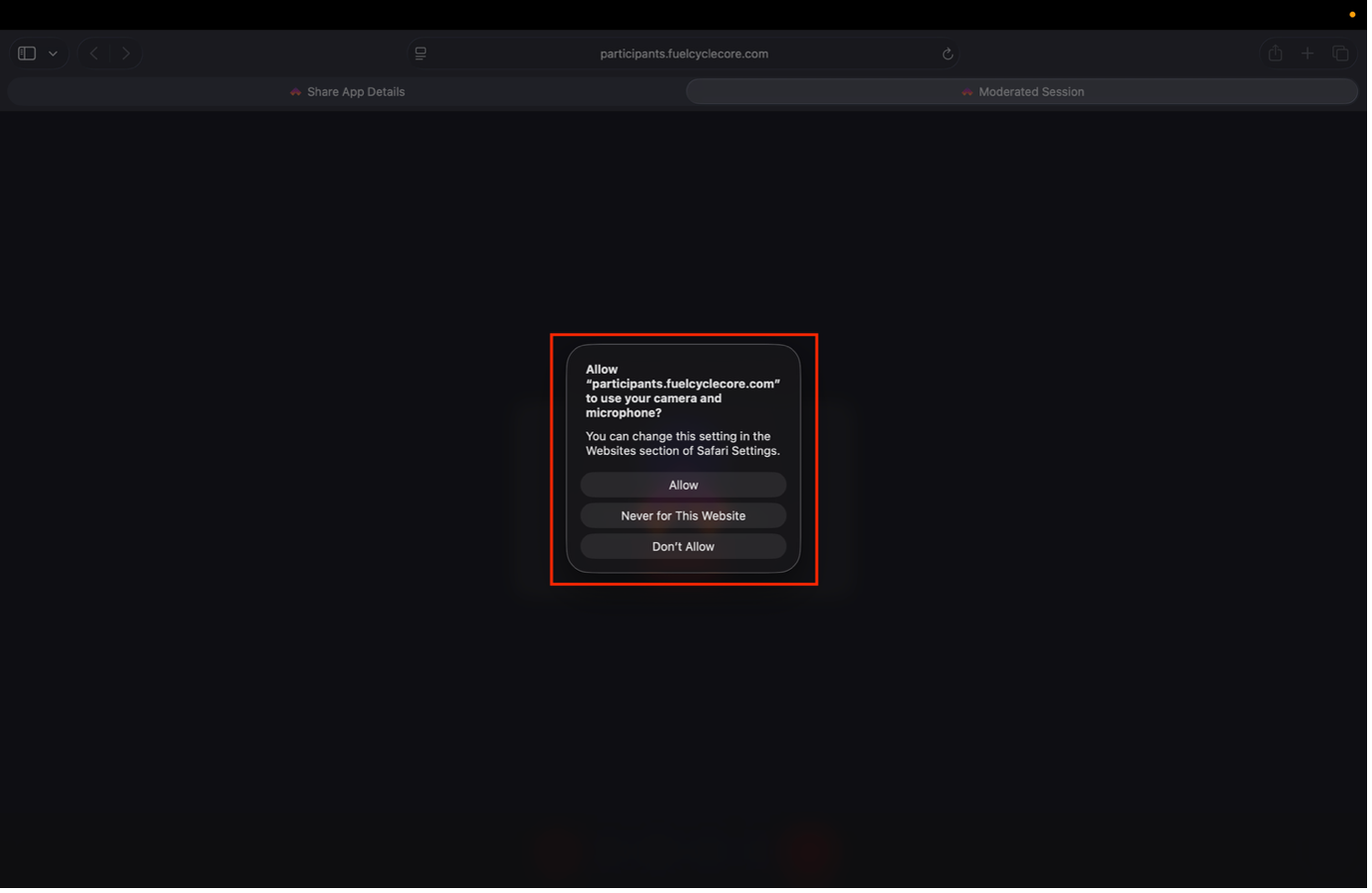1372x893 pixels.
Task: Click Don't Allow in the permission dialog
Action: coord(683,546)
